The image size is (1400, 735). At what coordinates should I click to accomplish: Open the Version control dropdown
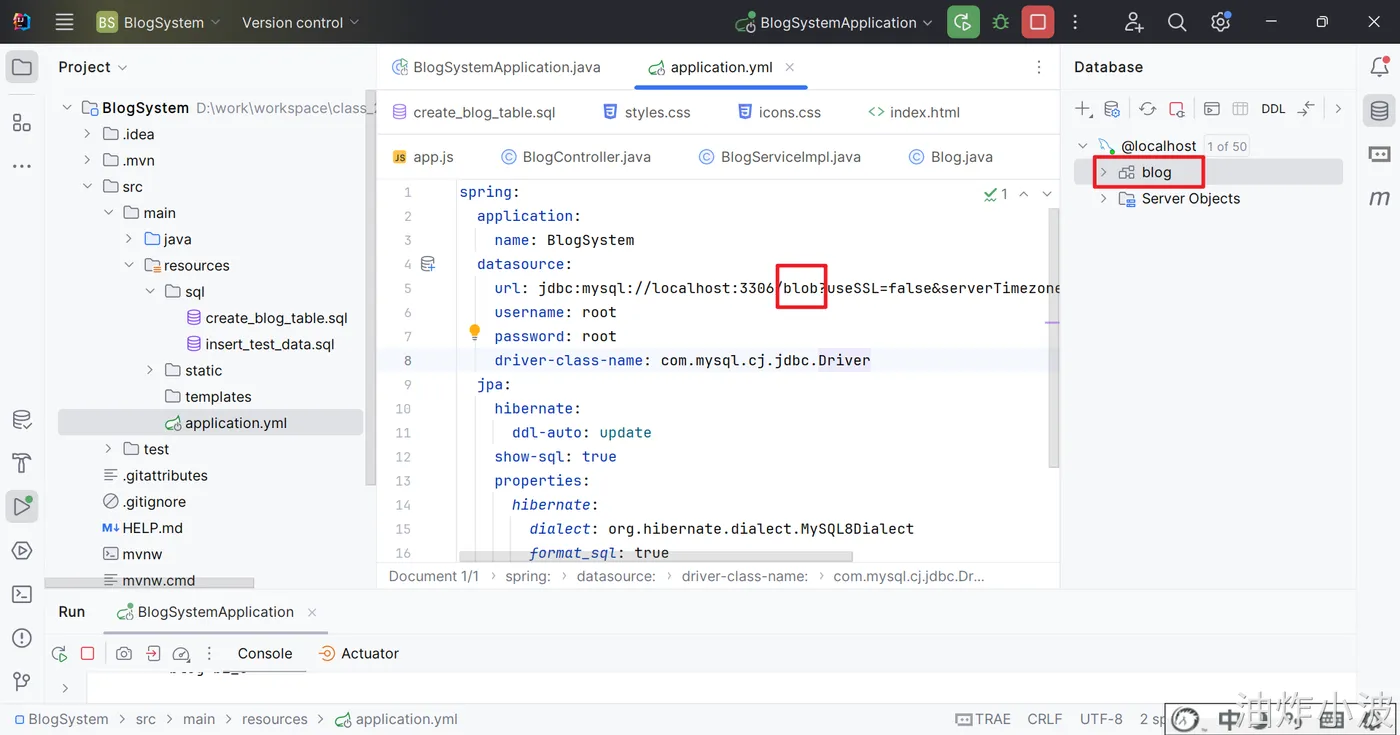[x=300, y=22]
